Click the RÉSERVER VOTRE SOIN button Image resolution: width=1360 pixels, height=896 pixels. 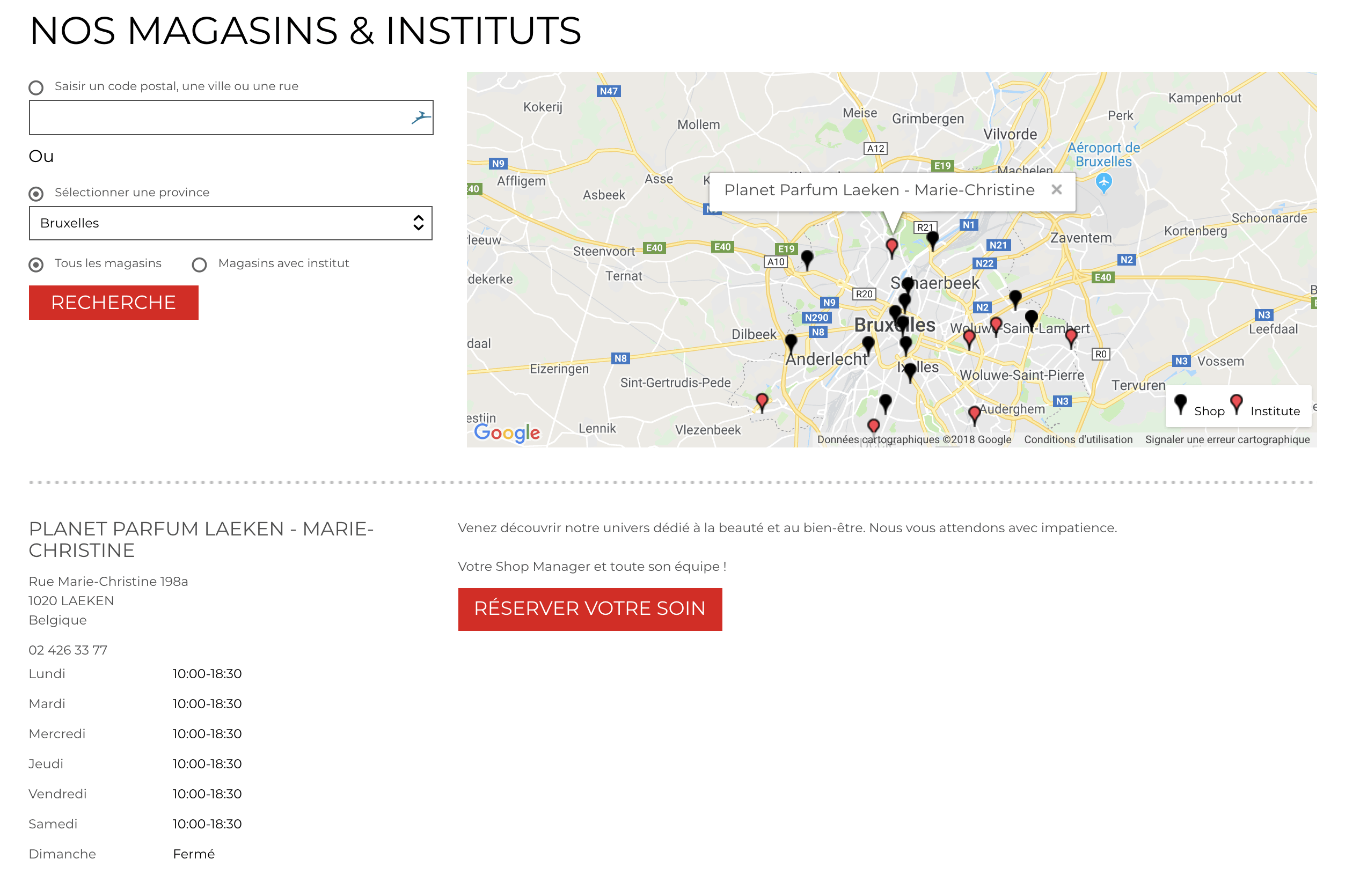[x=590, y=609]
